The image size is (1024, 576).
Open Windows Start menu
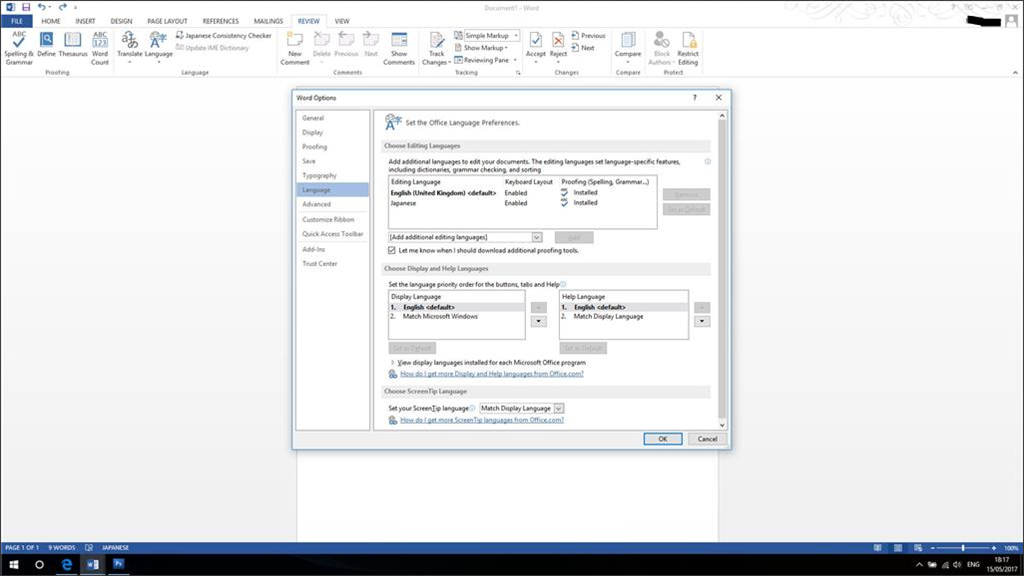pos(13,564)
